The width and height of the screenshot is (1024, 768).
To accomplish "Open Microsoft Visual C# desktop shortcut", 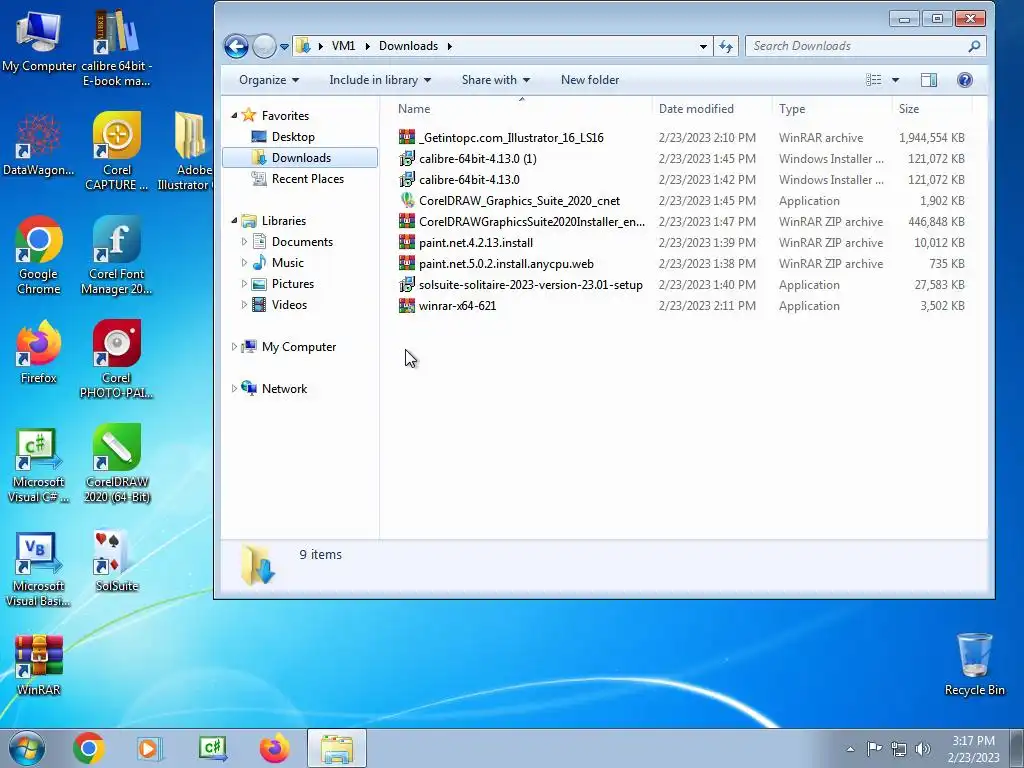I will click(x=39, y=465).
